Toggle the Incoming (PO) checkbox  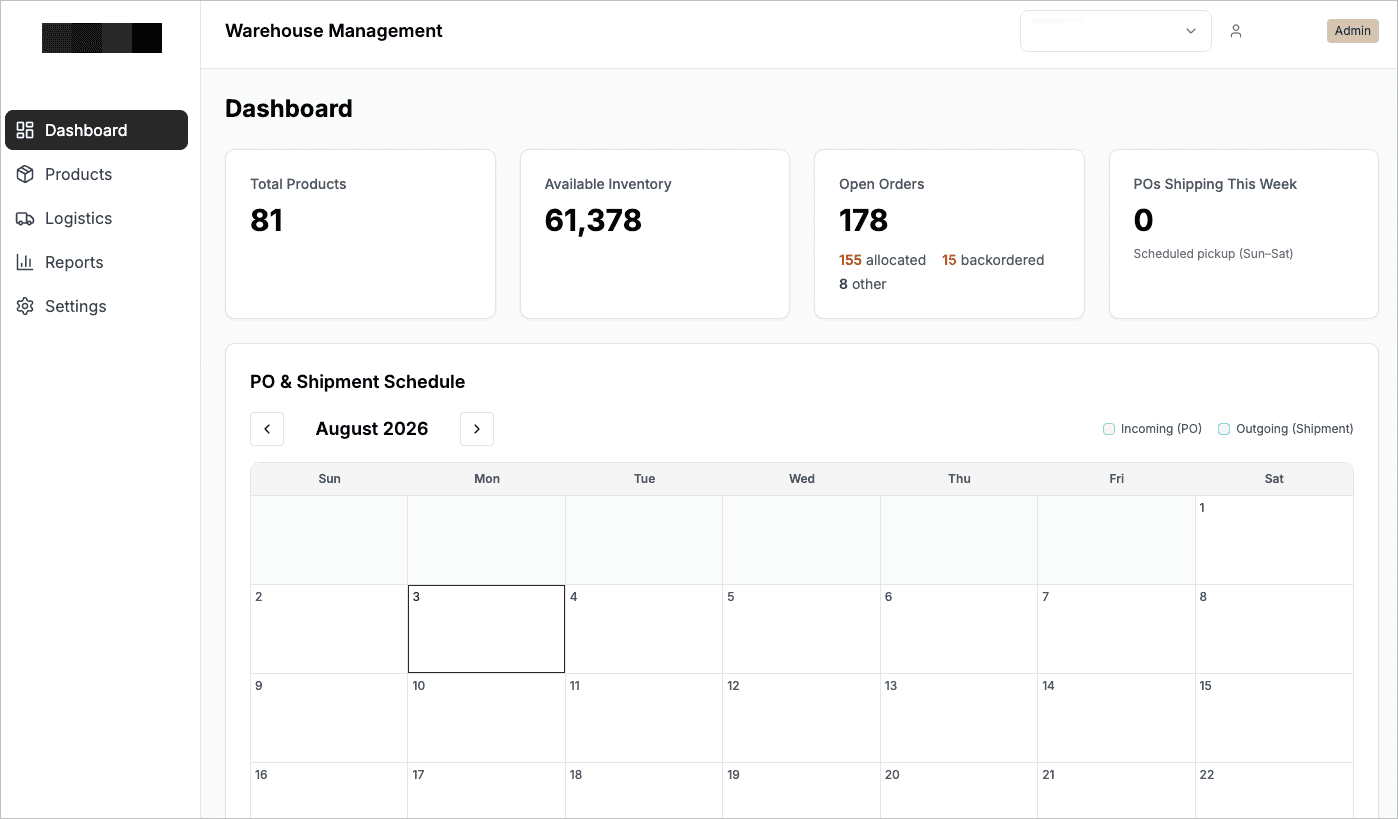pos(1109,429)
